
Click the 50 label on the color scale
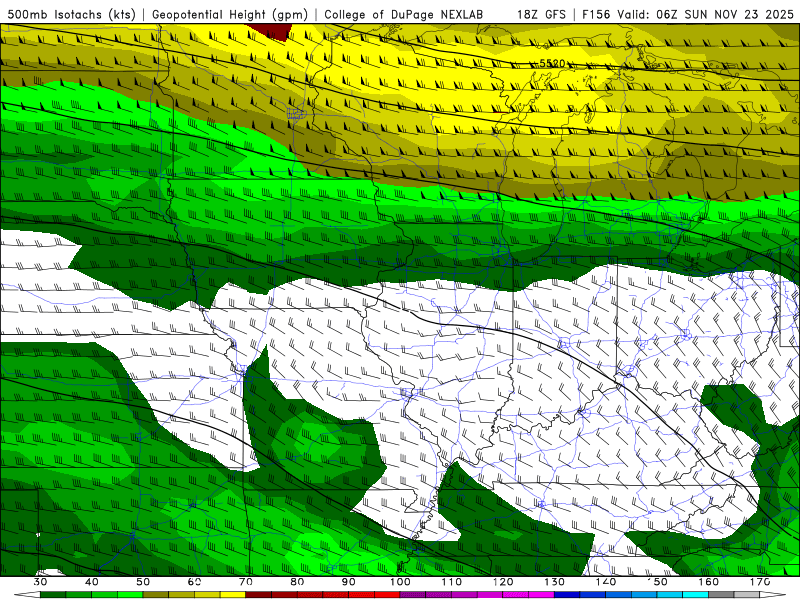(x=143, y=582)
